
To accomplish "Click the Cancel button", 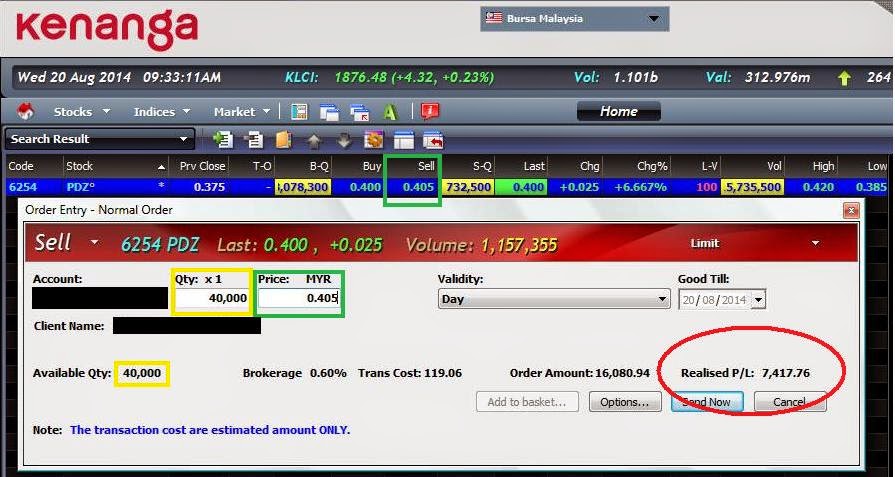I will tap(790, 402).
